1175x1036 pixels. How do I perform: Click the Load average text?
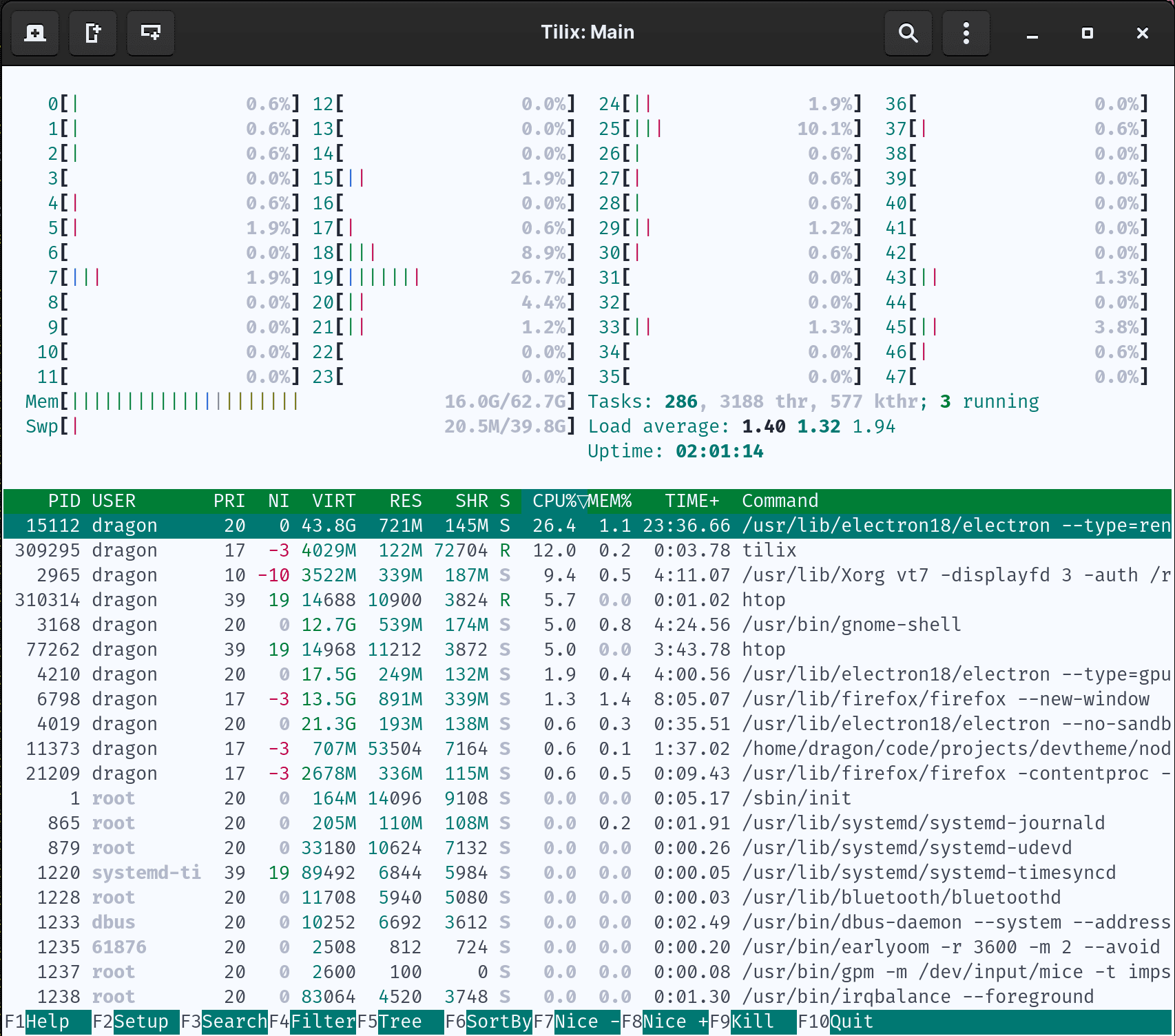(741, 426)
